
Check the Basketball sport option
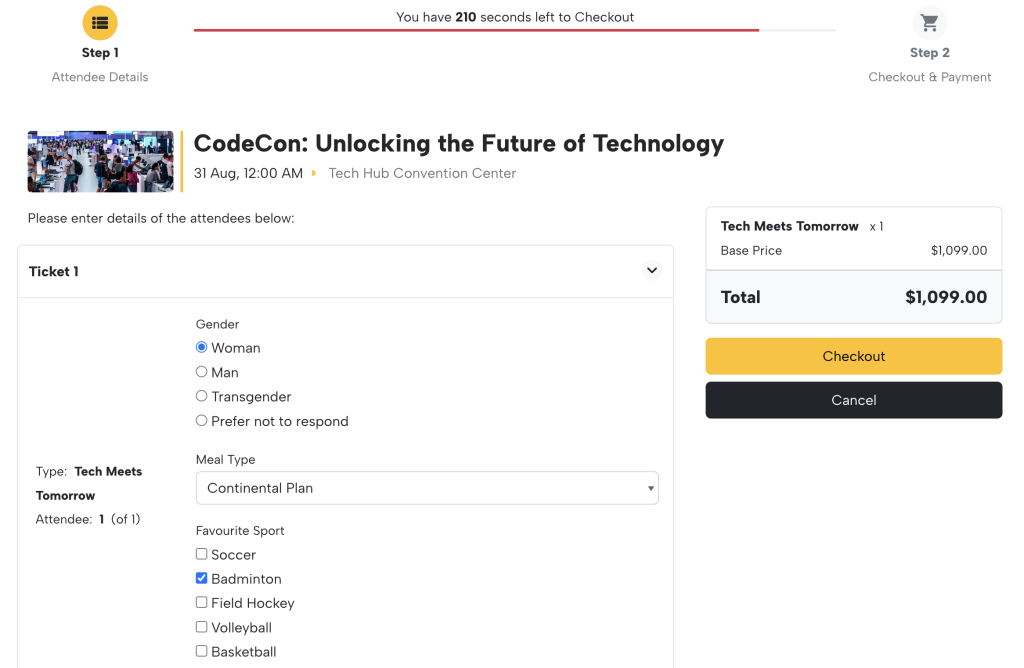pyautogui.click(x=201, y=651)
